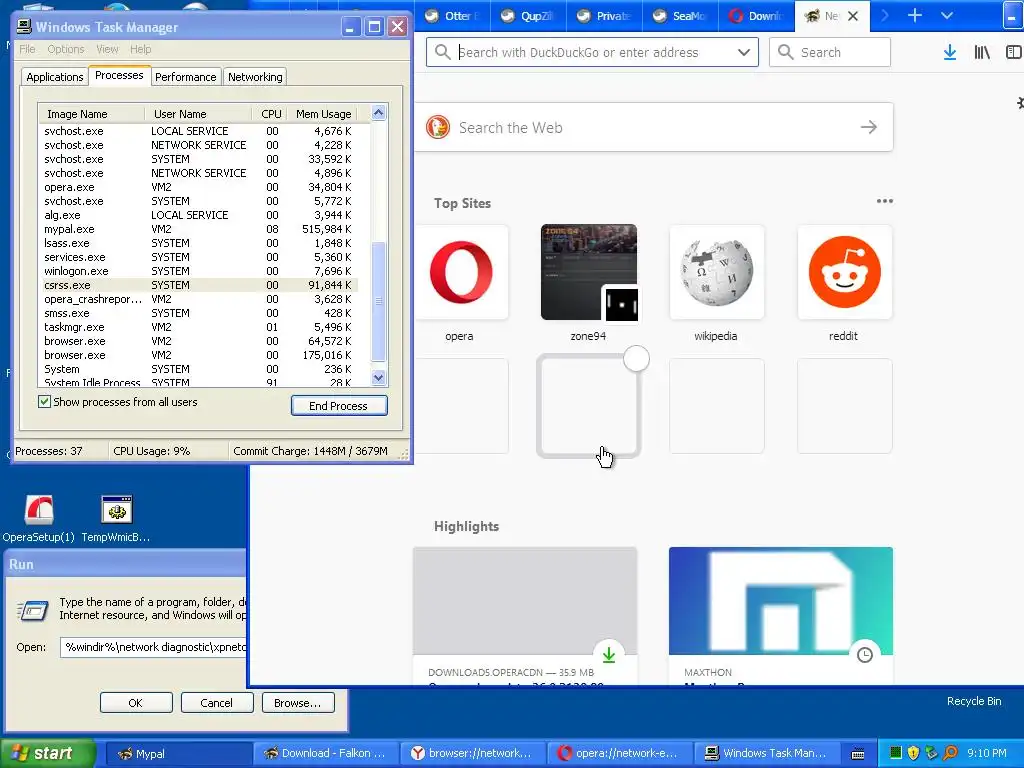Open the Library bookshelf icon in Mypal toolbar
1024x768 pixels.
click(982, 52)
